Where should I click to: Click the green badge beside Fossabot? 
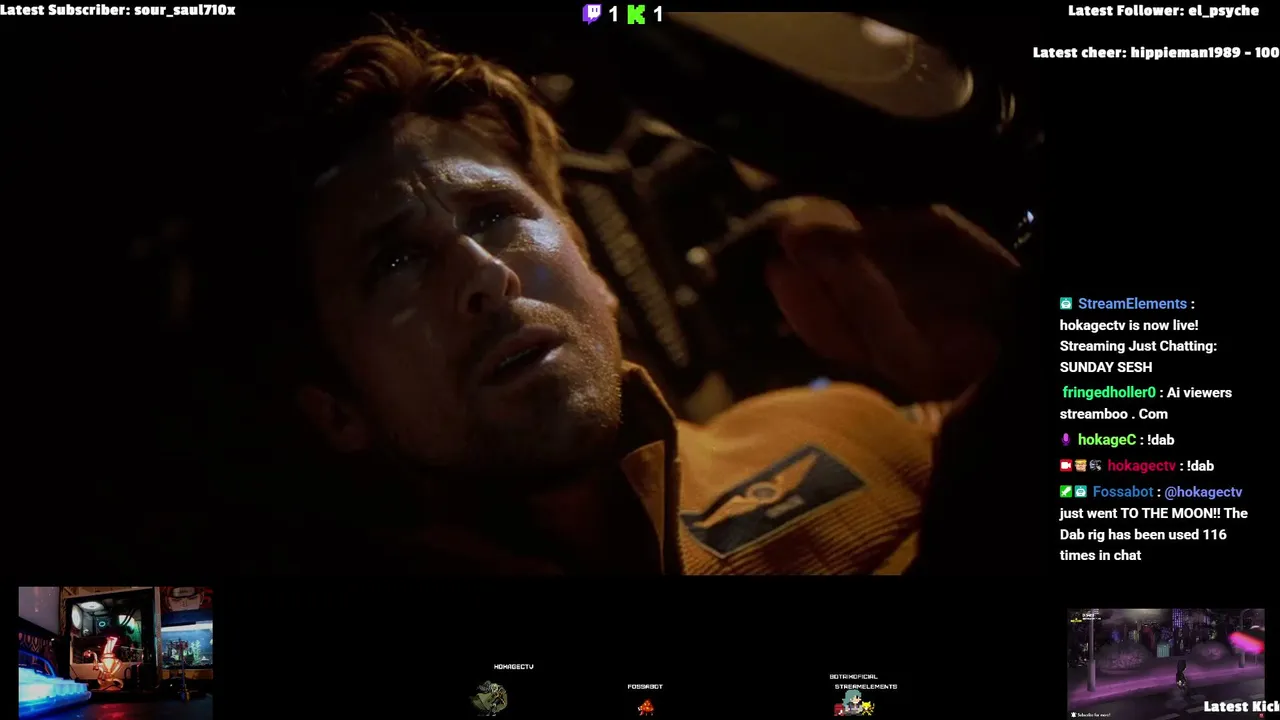(x=1066, y=492)
